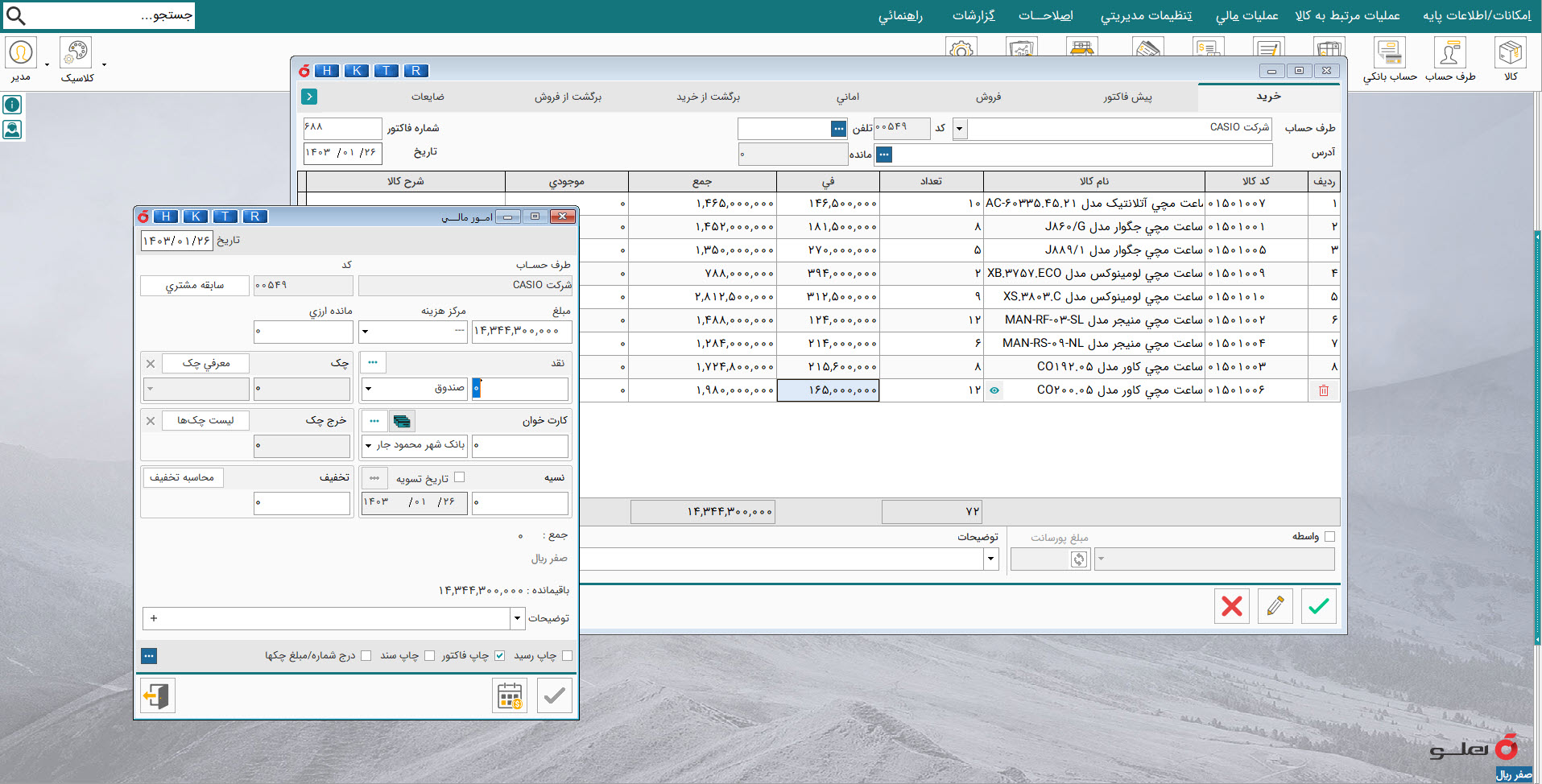The height and width of the screenshot is (784, 1542).
Task: Toggle the eye icon in last row
Action: coord(994,390)
